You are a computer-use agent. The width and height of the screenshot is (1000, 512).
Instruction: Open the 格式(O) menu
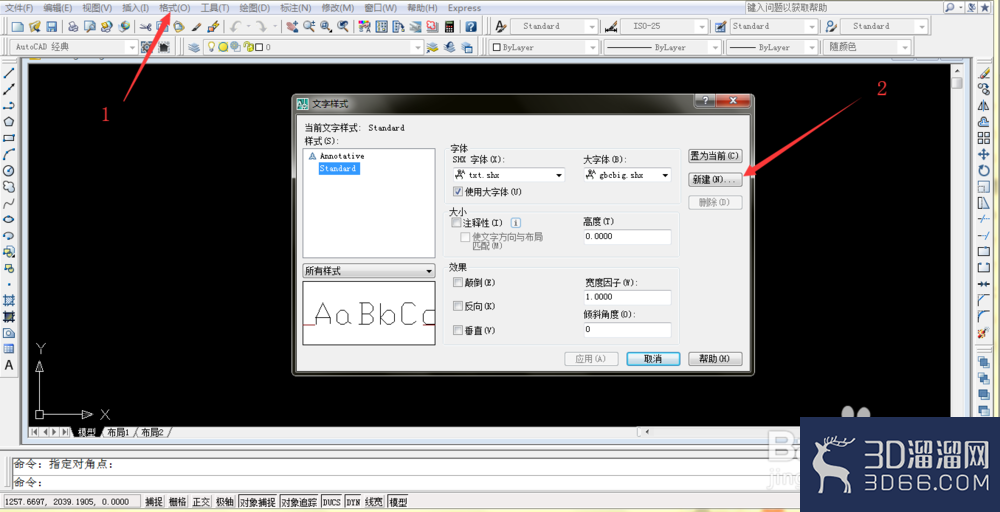point(175,8)
